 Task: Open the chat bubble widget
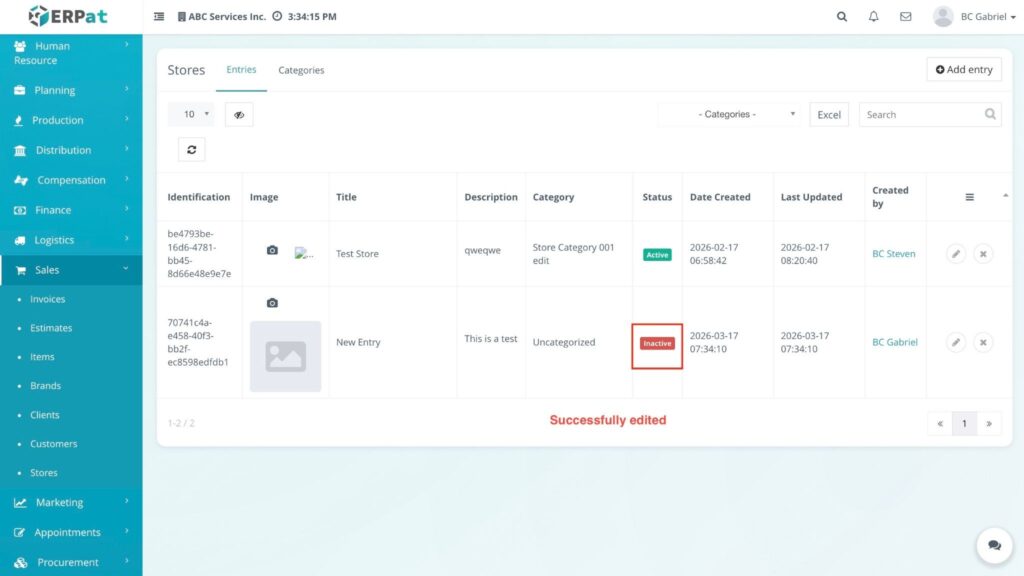[994, 545]
